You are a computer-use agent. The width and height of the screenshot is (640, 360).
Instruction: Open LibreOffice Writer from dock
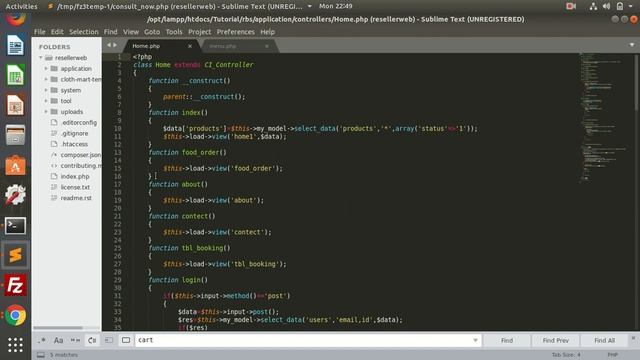(15, 45)
